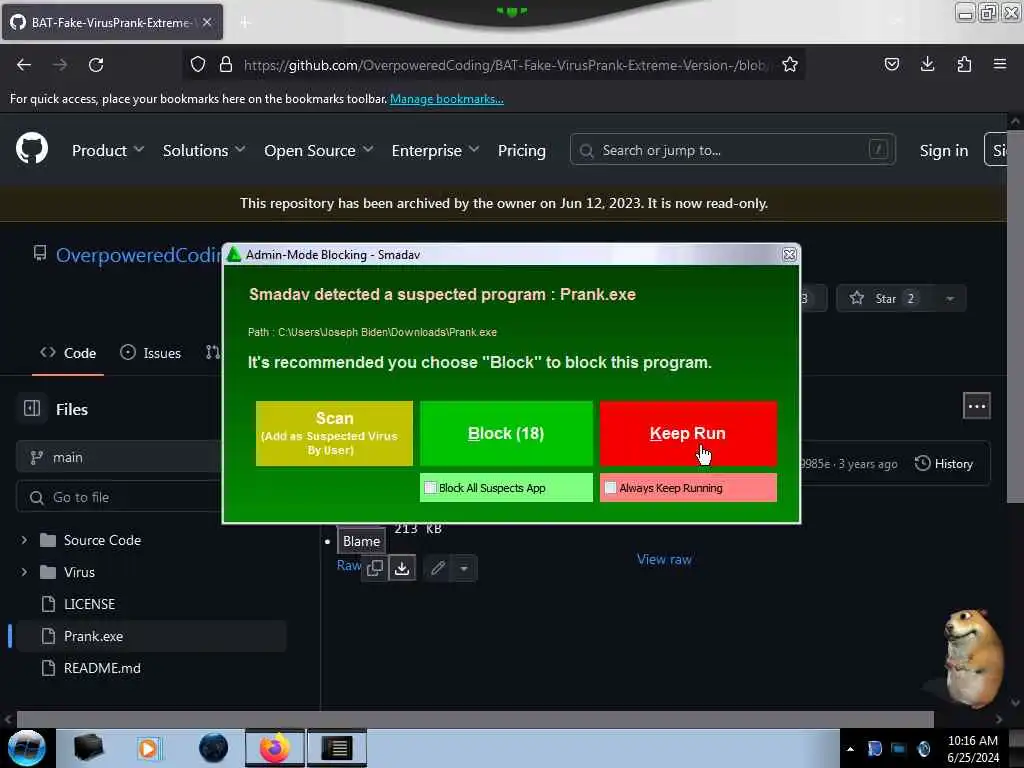Close the Smadav Admin-Mode Blocking dialog
The height and width of the screenshot is (768, 1024).
pyautogui.click(x=789, y=255)
